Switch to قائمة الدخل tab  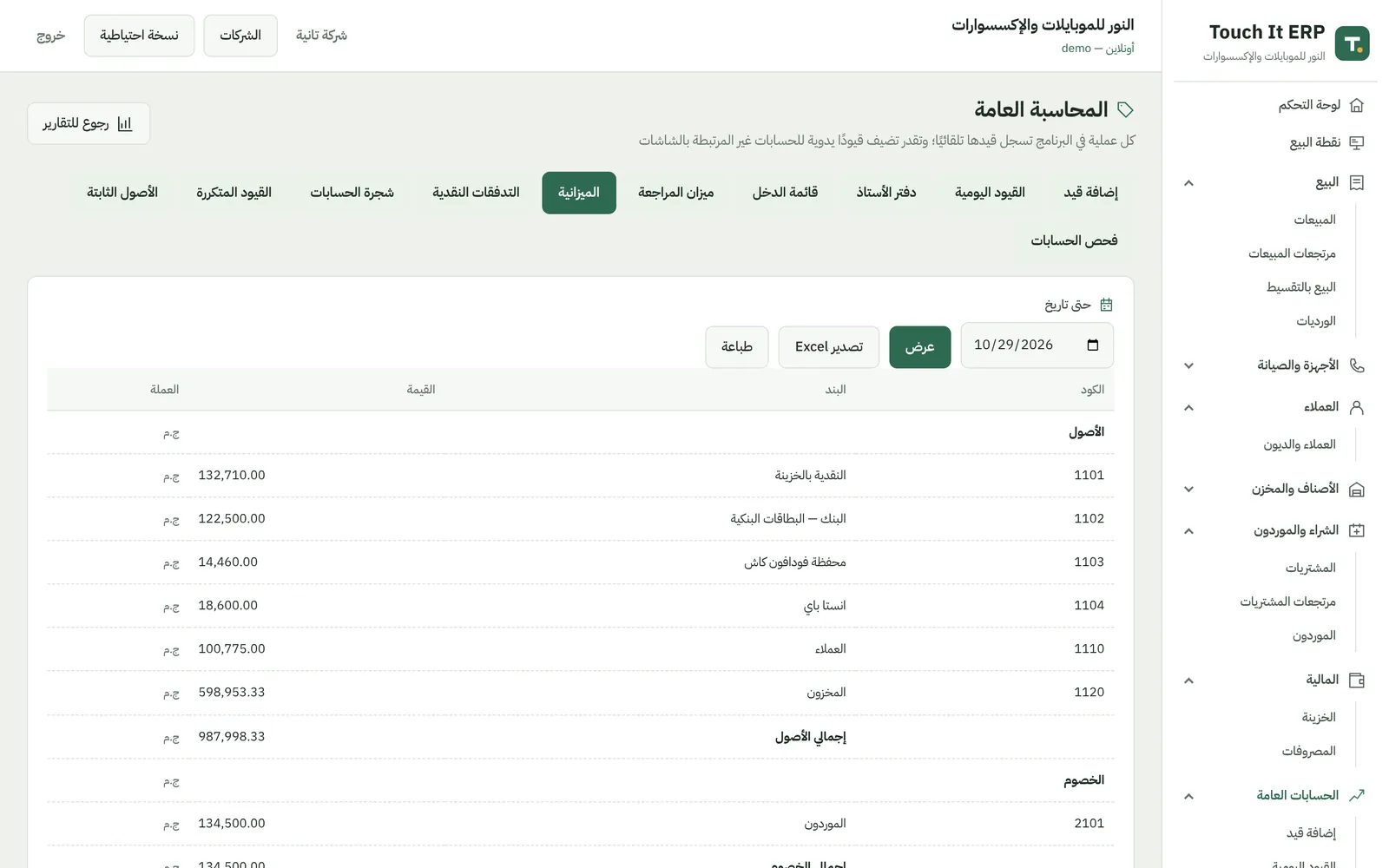pos(785,193)
